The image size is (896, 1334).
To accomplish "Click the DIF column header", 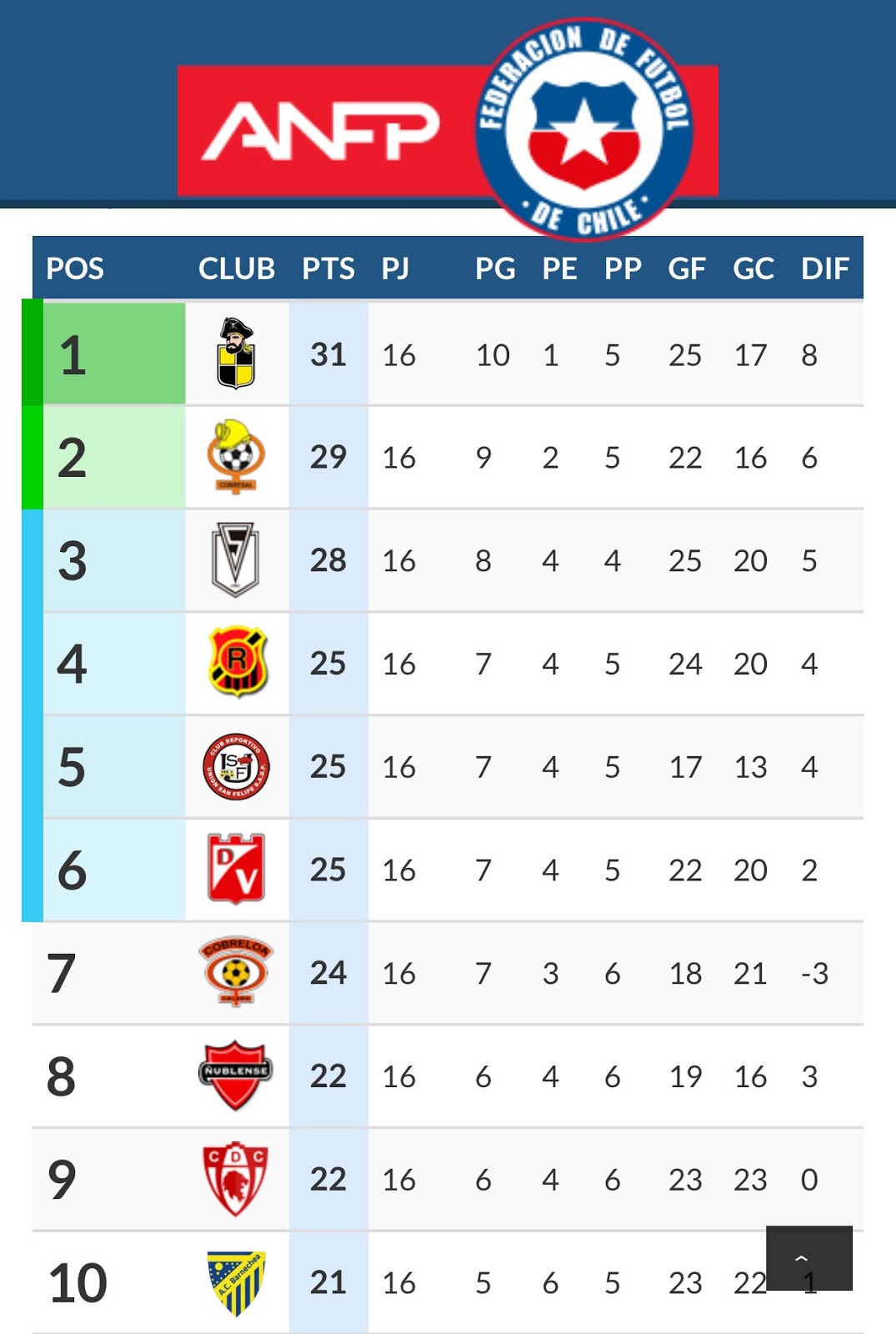I will point(824,268).
